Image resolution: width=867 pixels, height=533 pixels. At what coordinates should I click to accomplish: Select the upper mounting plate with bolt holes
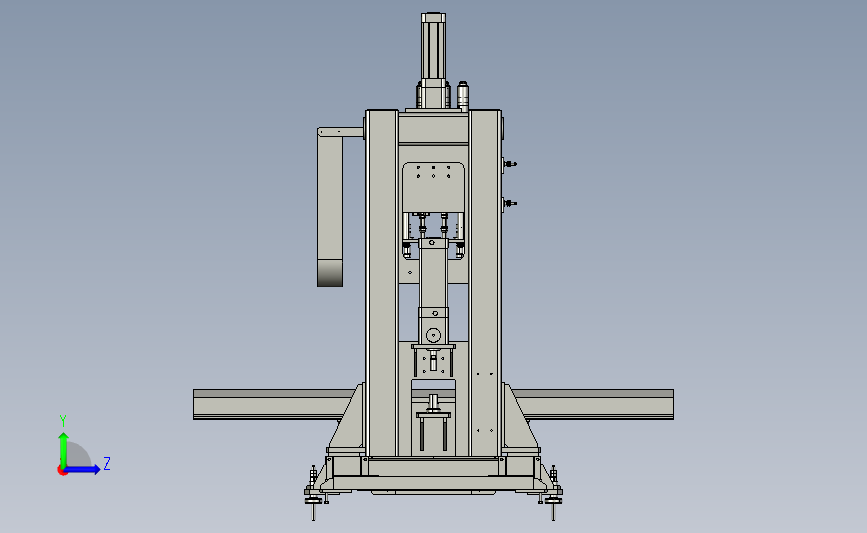(x=434, y=187)
